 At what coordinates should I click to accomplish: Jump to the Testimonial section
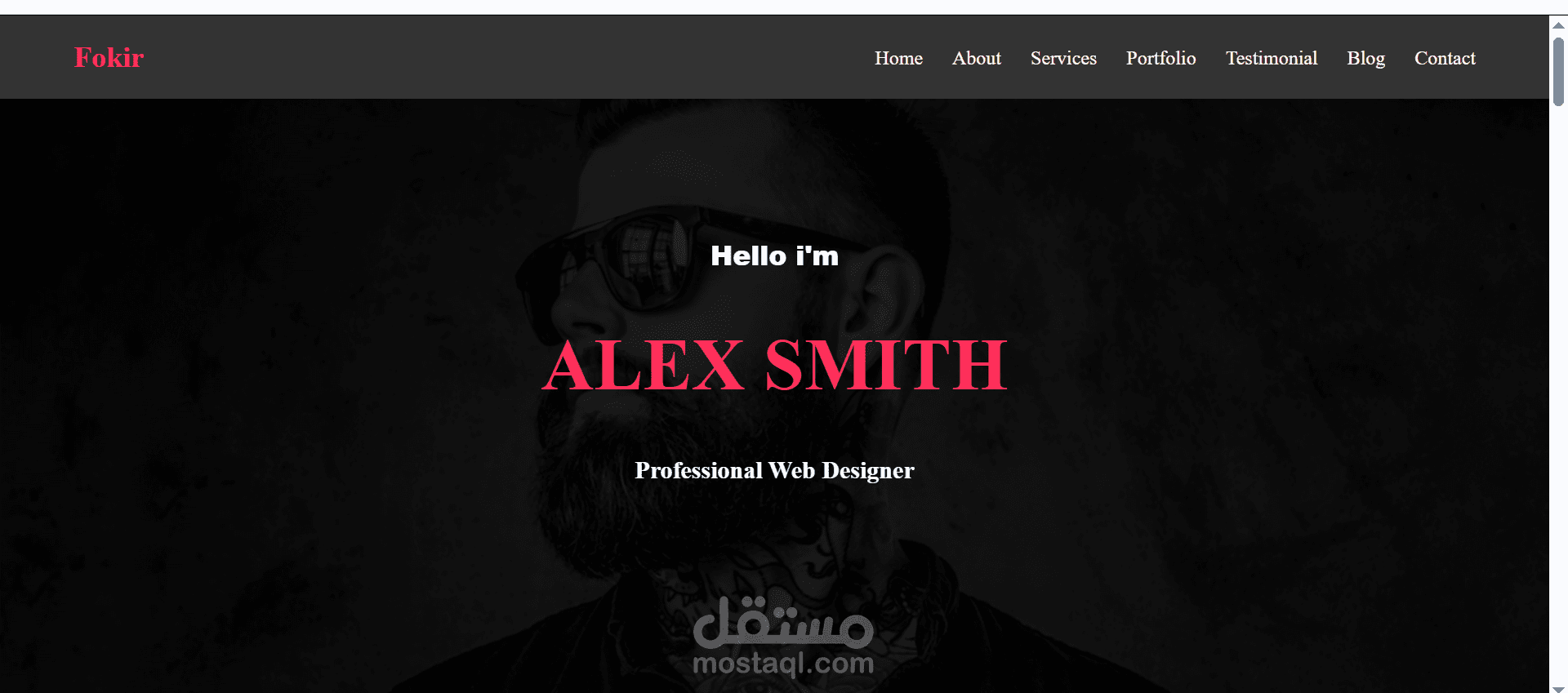coord(1271,58)
